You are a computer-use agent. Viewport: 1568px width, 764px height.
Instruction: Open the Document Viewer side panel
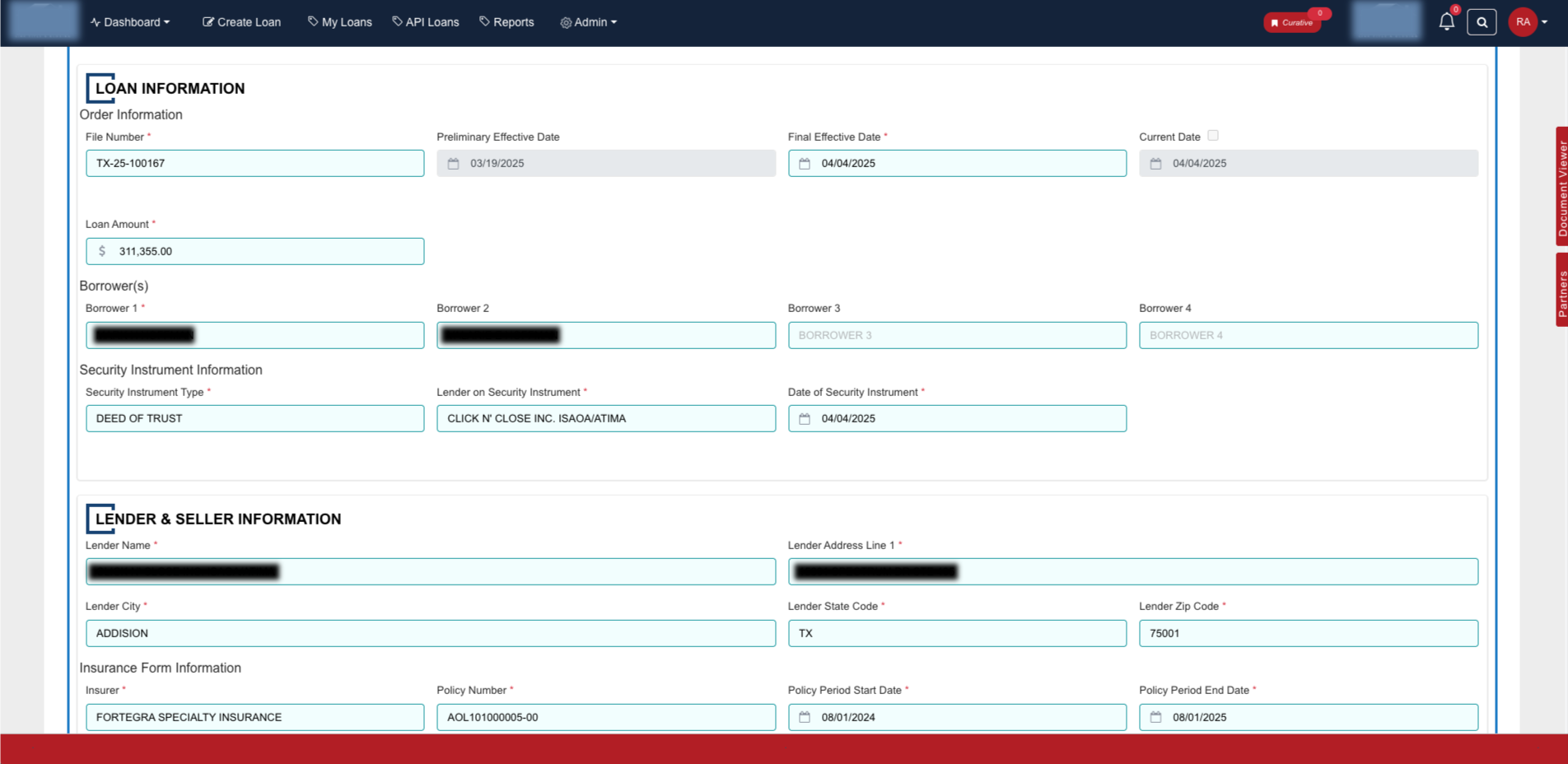pos(1561,187)
